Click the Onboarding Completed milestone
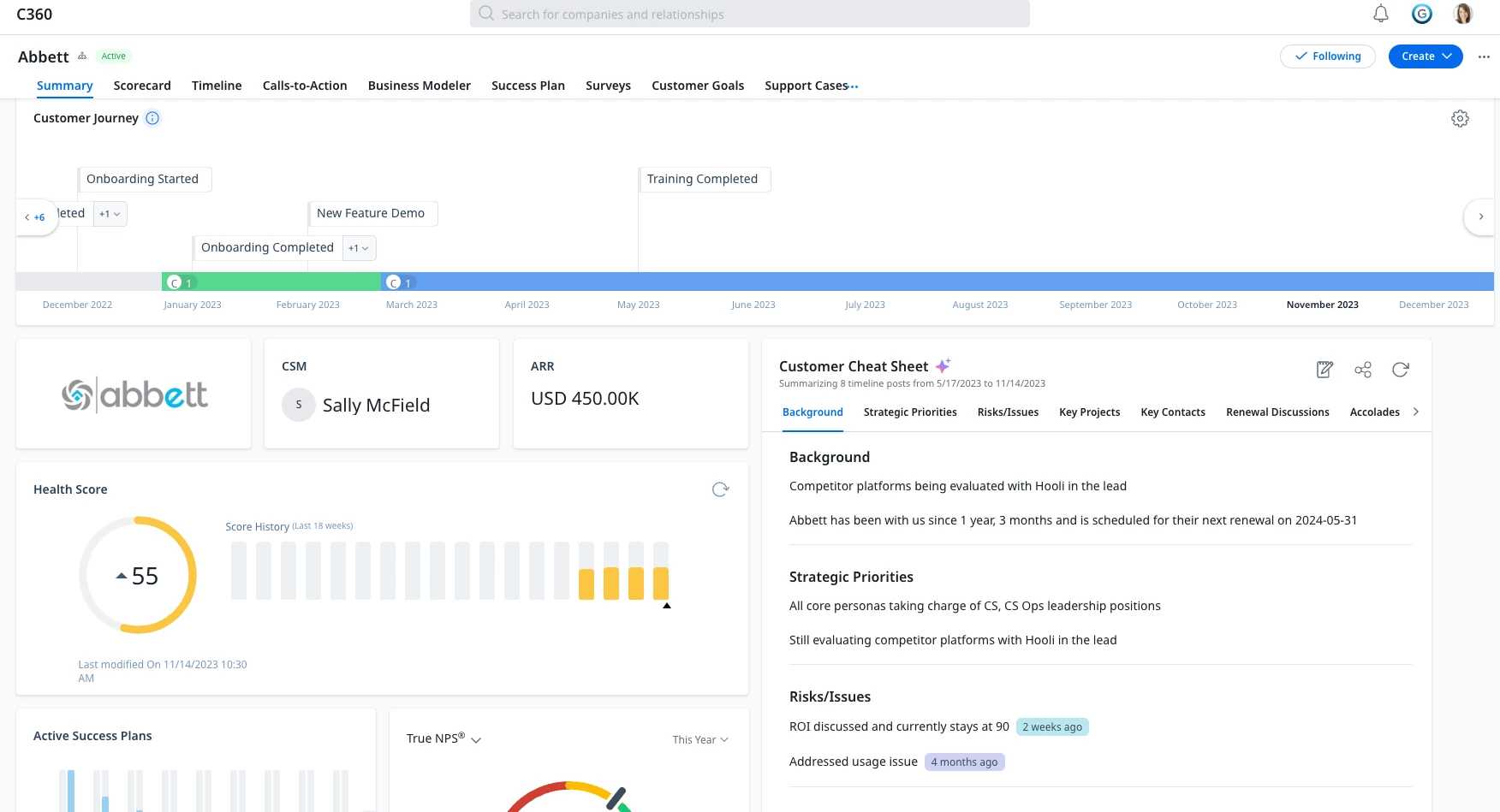 (267, 247)
